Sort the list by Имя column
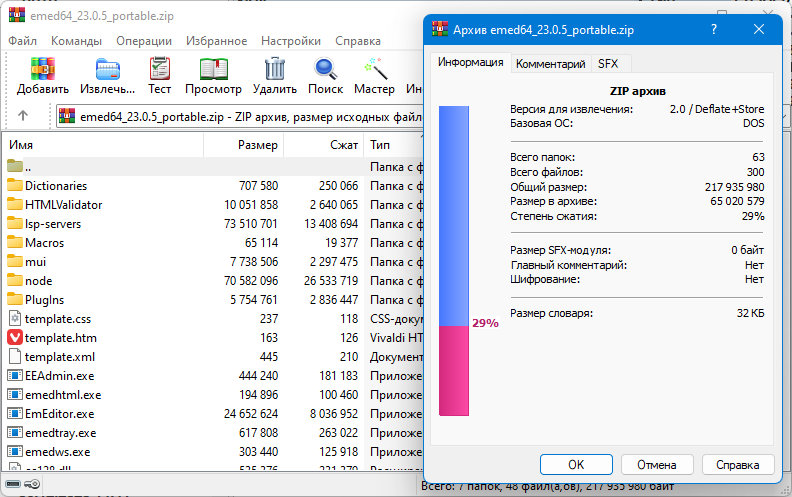Screen dimensions: 792x497 coord(105,145)
